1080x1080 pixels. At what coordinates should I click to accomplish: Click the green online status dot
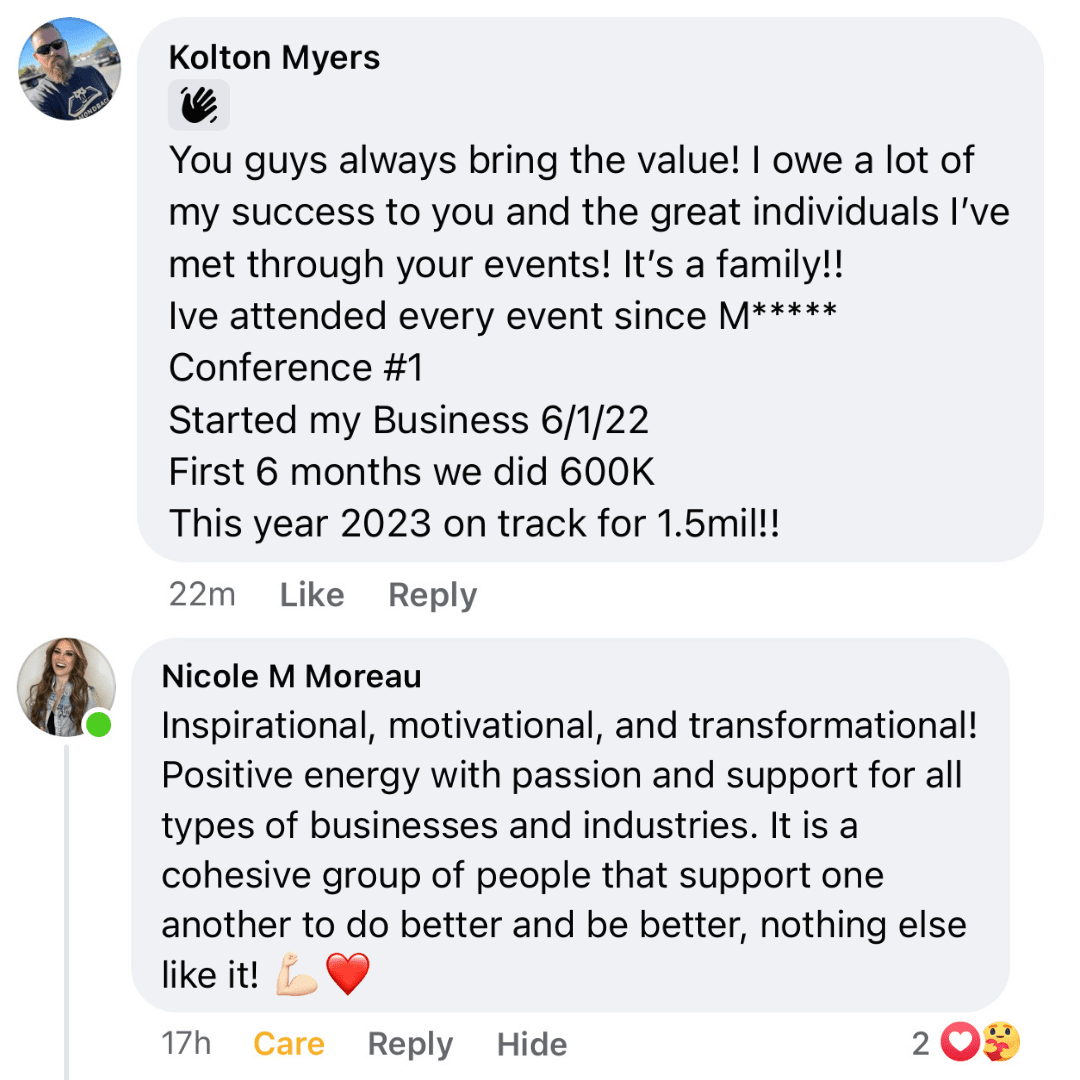[x=98, y=724]
